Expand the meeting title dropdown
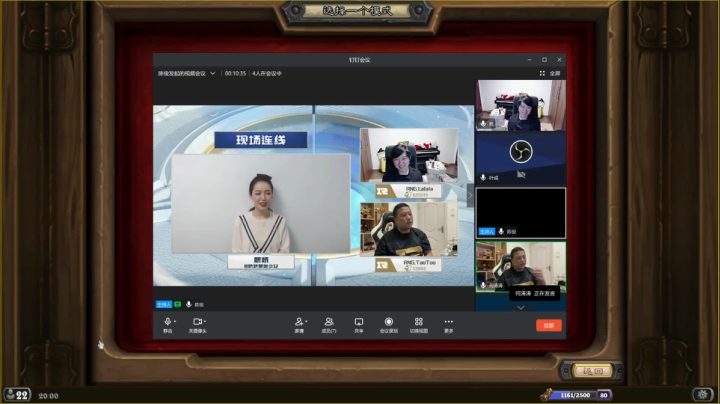This screenshot has height=404, width=720. coord(213,73)
